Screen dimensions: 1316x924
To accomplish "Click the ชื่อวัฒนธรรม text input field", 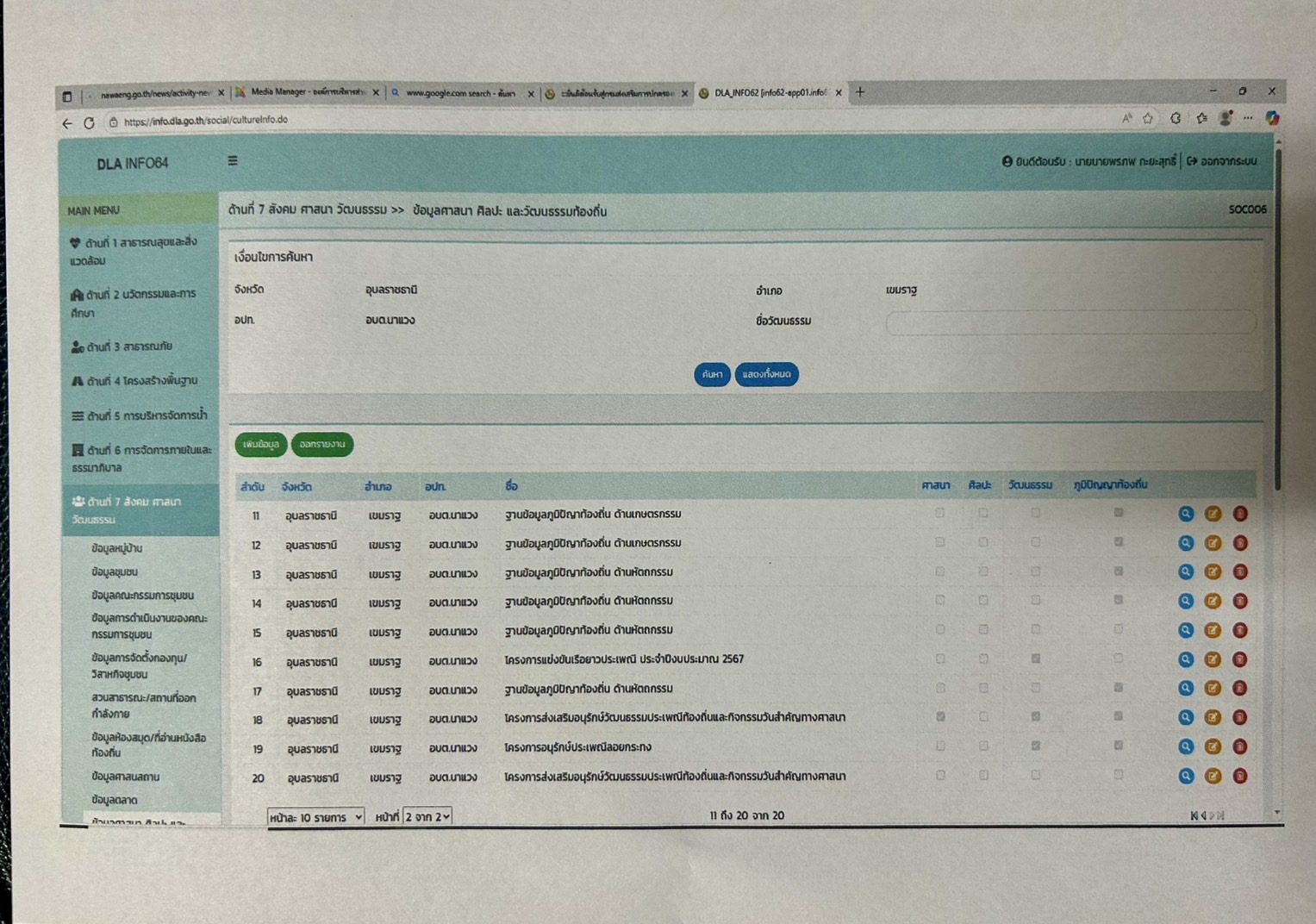I will (x=1070, y=322).
